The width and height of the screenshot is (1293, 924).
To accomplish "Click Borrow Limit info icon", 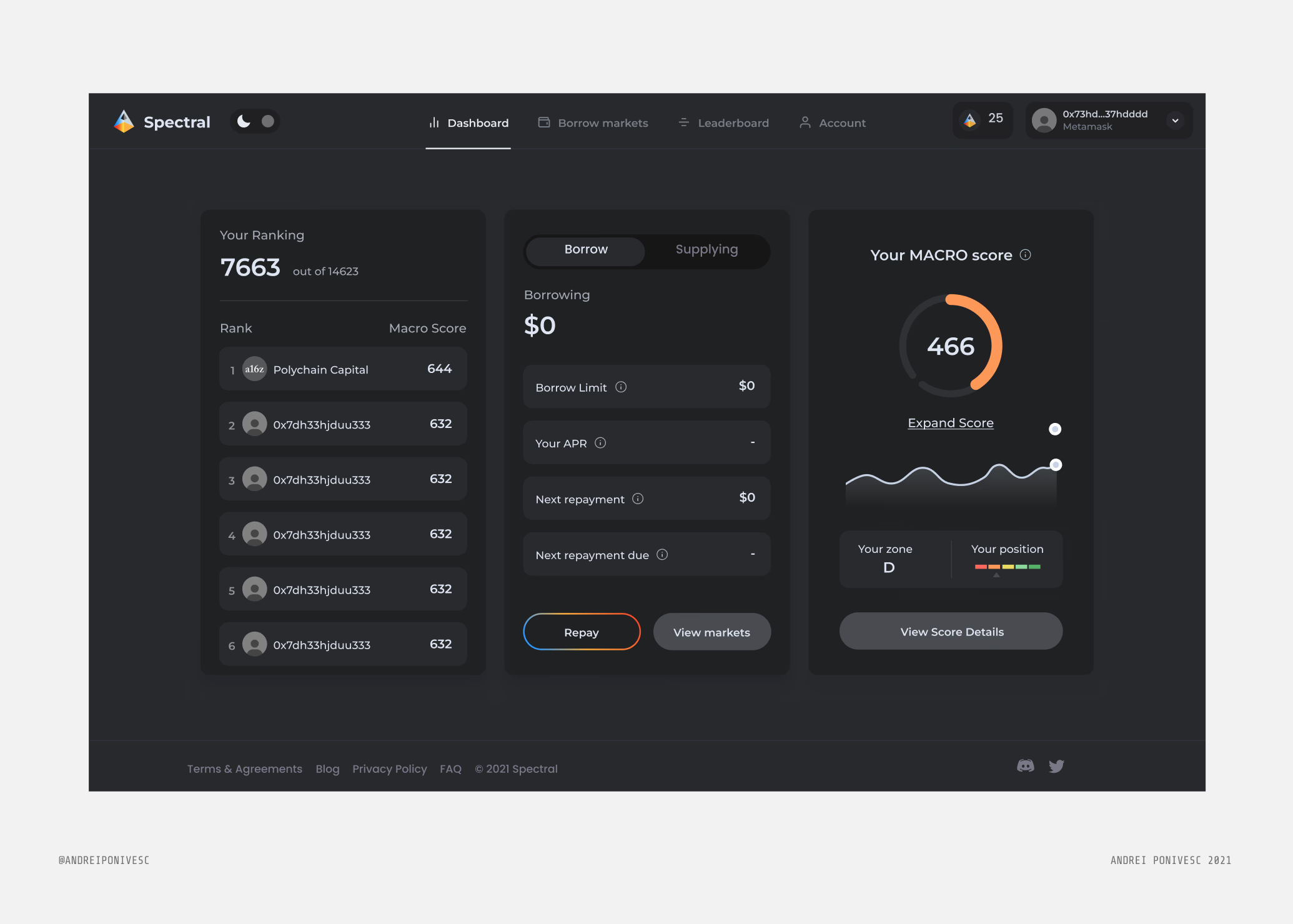I will point(621,387).
